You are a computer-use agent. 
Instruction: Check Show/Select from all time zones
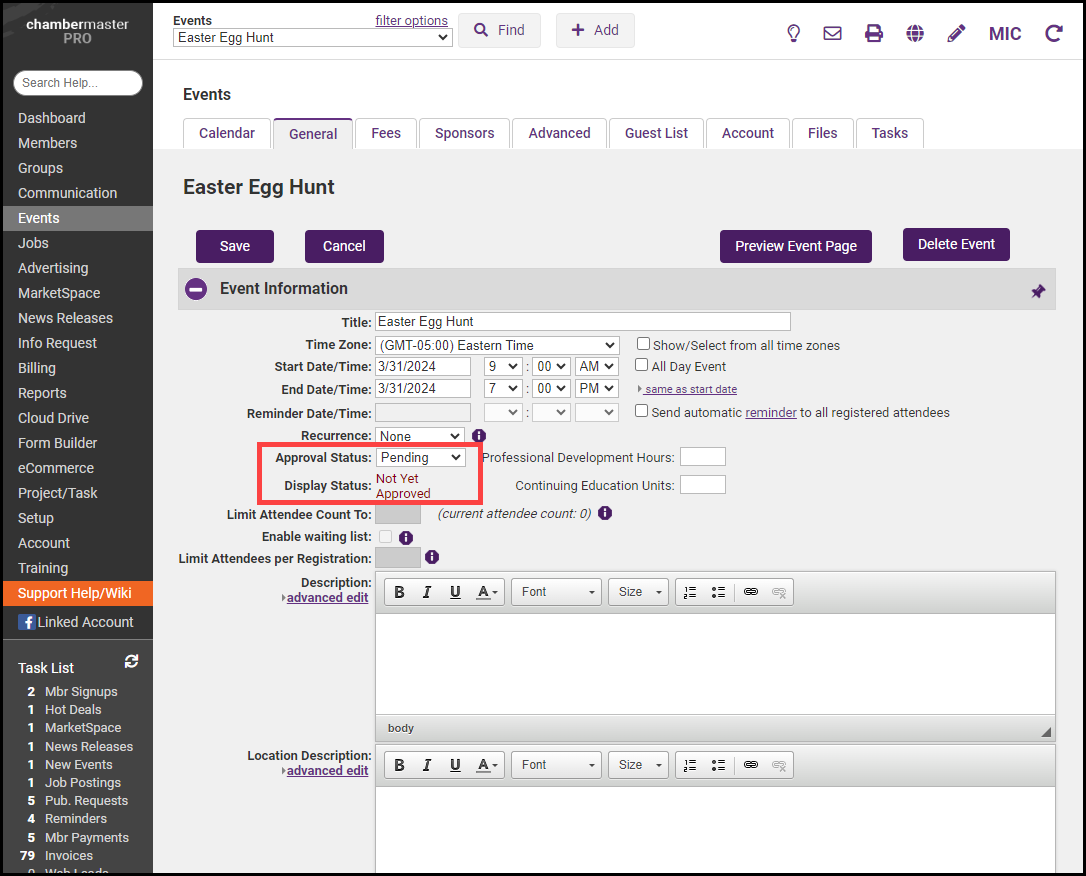[644, 344]
